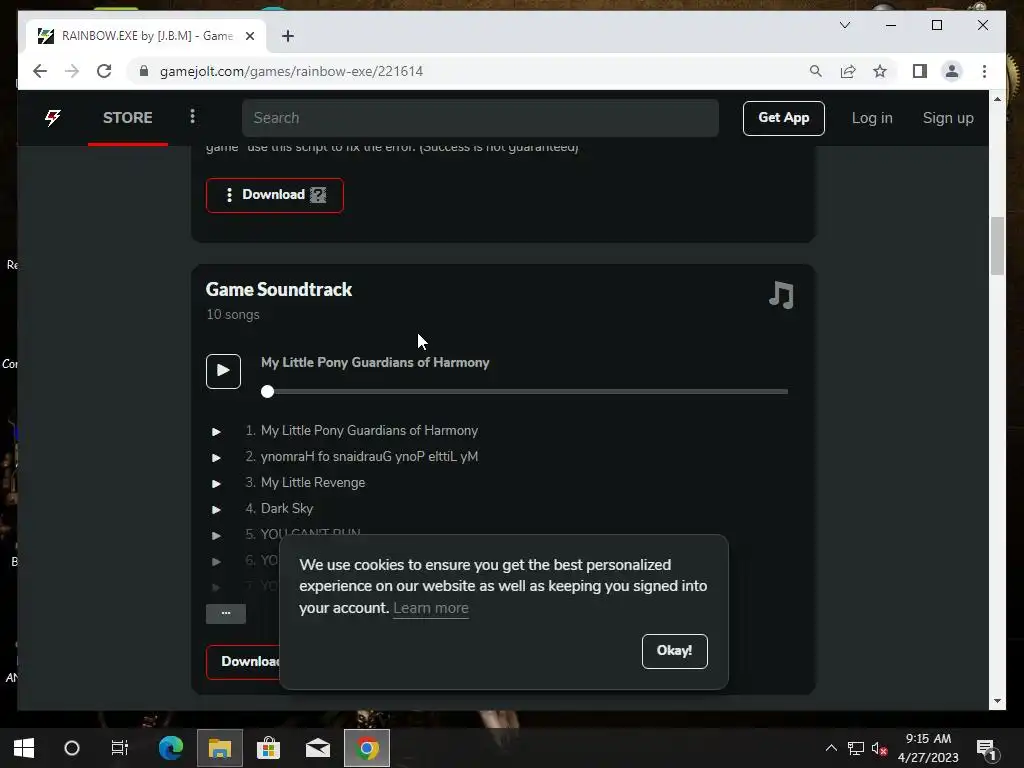Launch Microsoft Edge from taskbar
1024x768 pixels.
[170, 748]
